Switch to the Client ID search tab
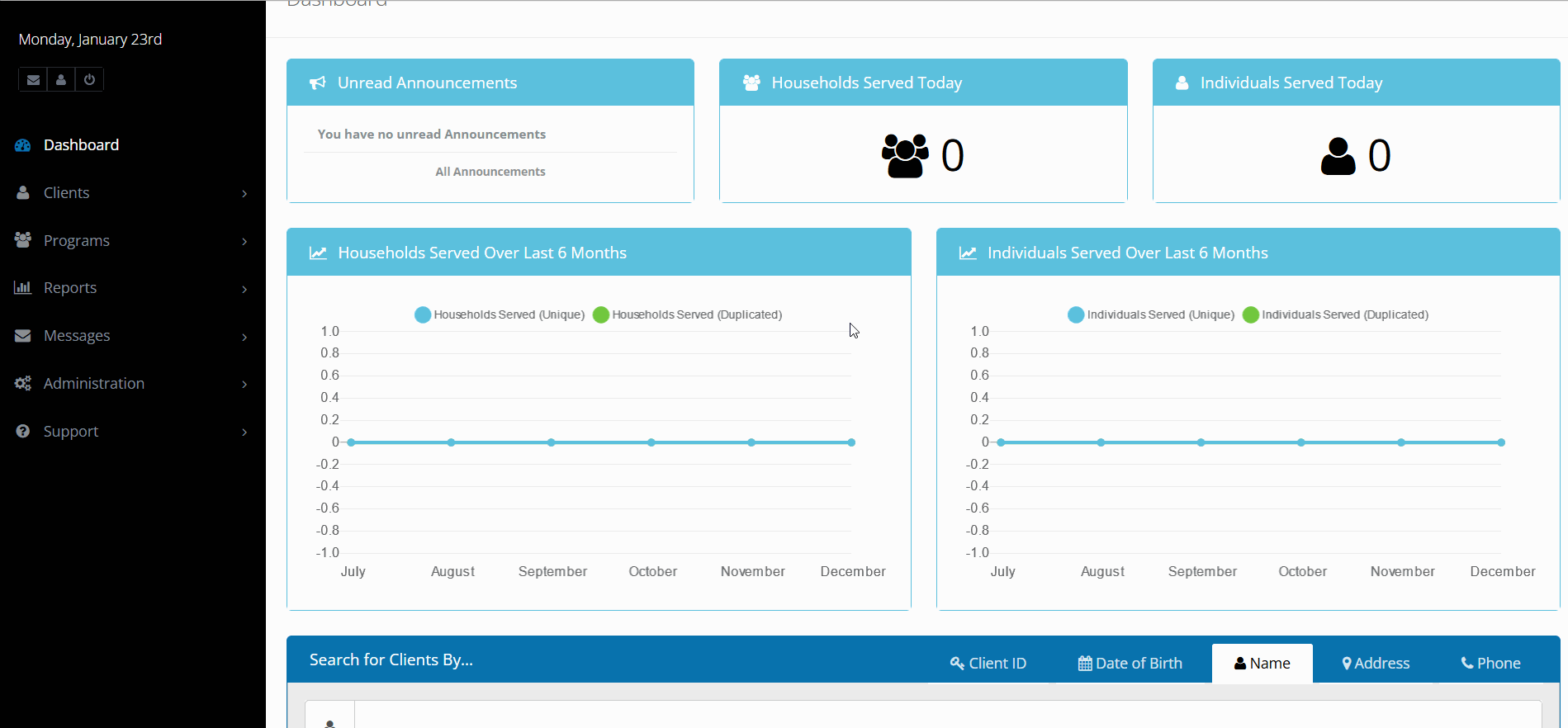The width and height of the screenshot is (1568, 728). tap(988, 664)
